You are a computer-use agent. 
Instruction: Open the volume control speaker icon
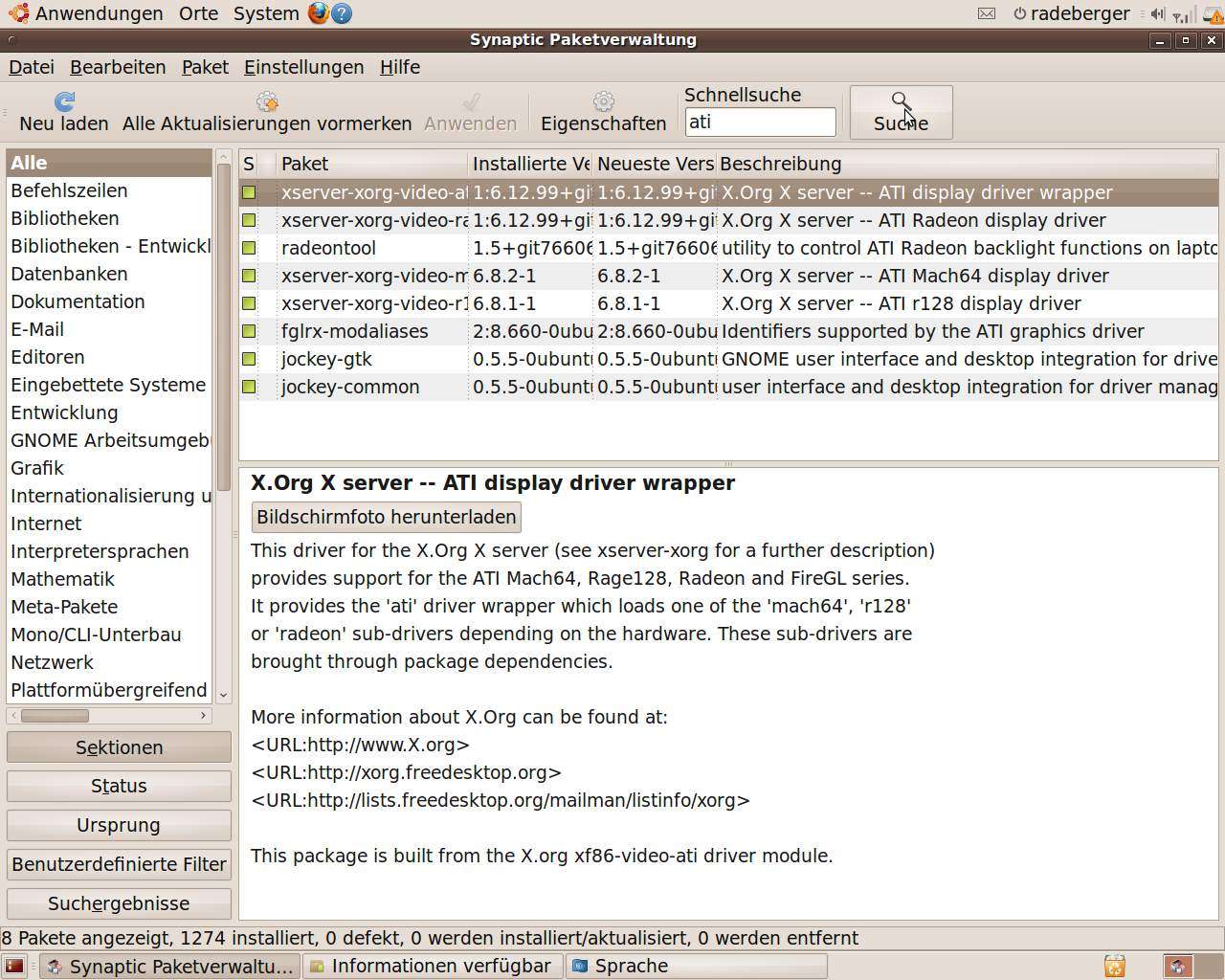click(x=1158, y=13)
